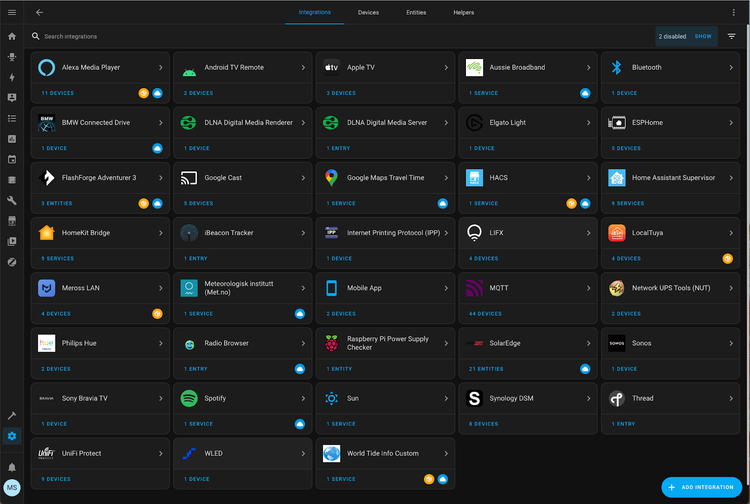Open Overview home icon in sidebar
Viewport: 750px width, 504px height.
click(12, 36)
